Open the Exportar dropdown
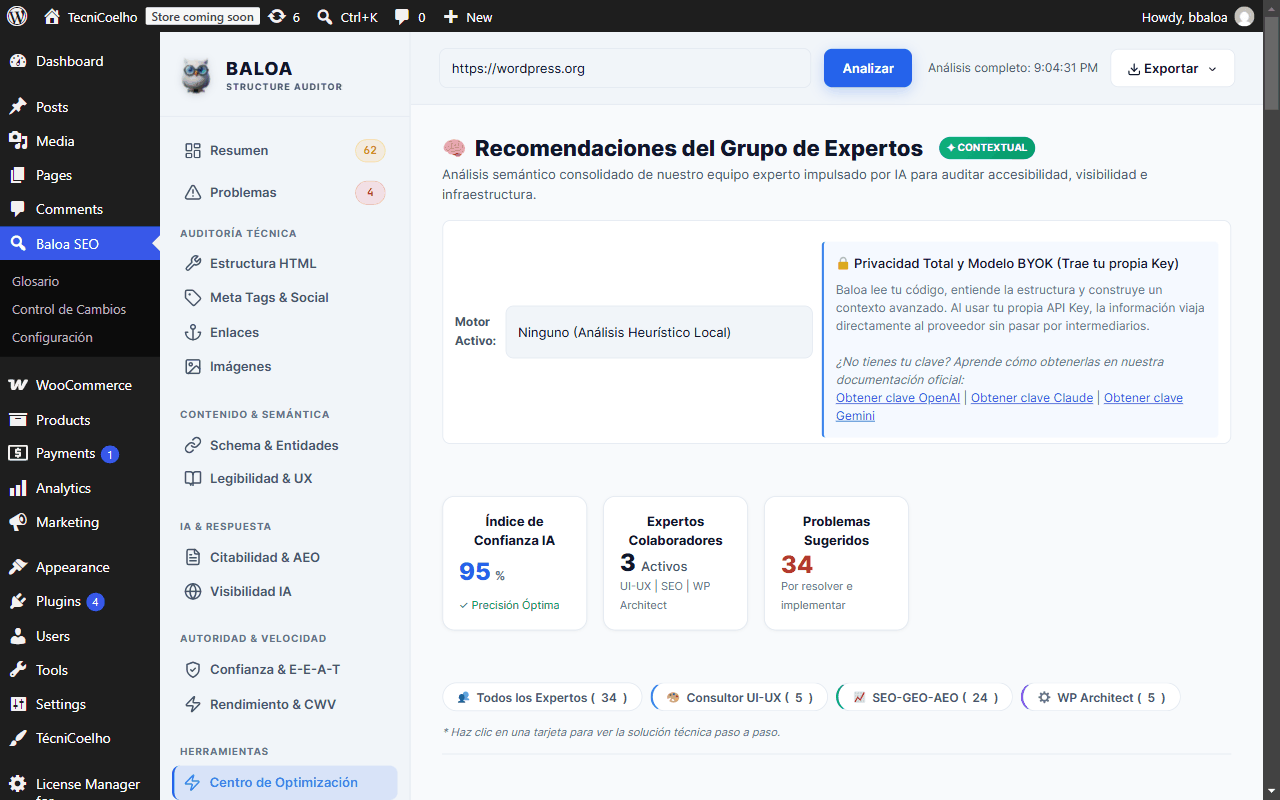The width and height of the screenshot is (1280, 800). (x=1172, y=68)
